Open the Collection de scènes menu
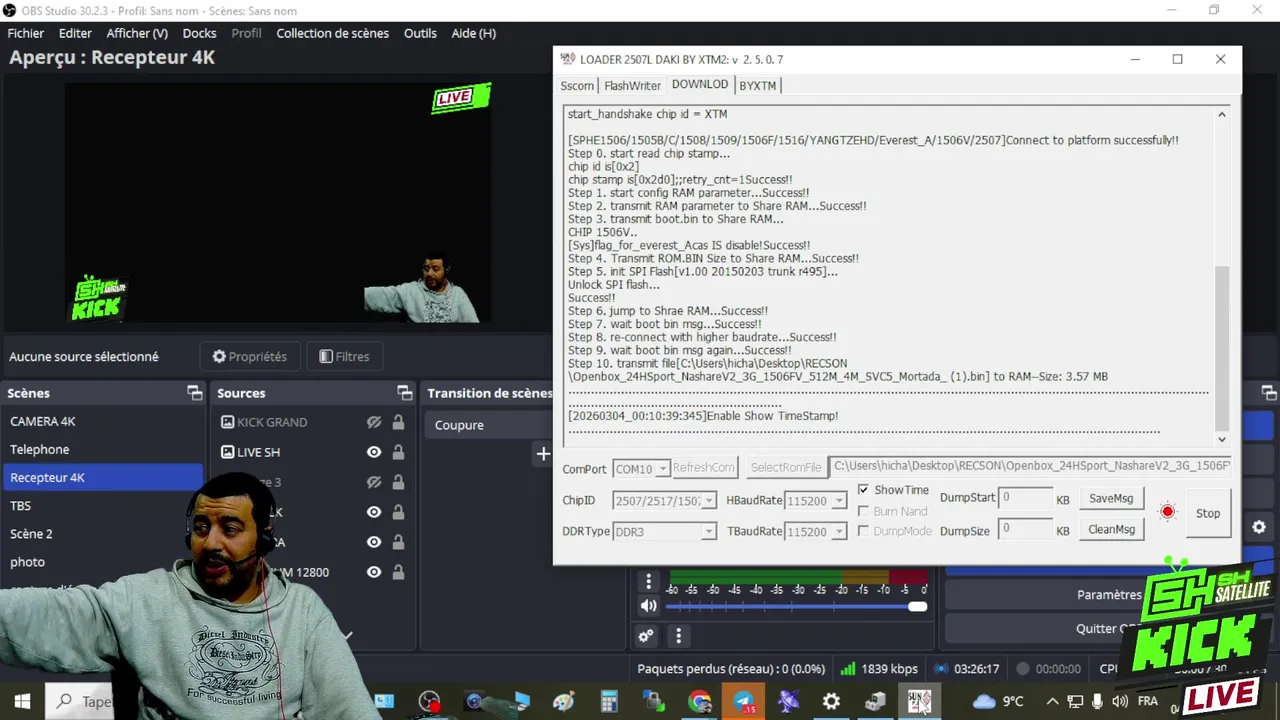 333,33
